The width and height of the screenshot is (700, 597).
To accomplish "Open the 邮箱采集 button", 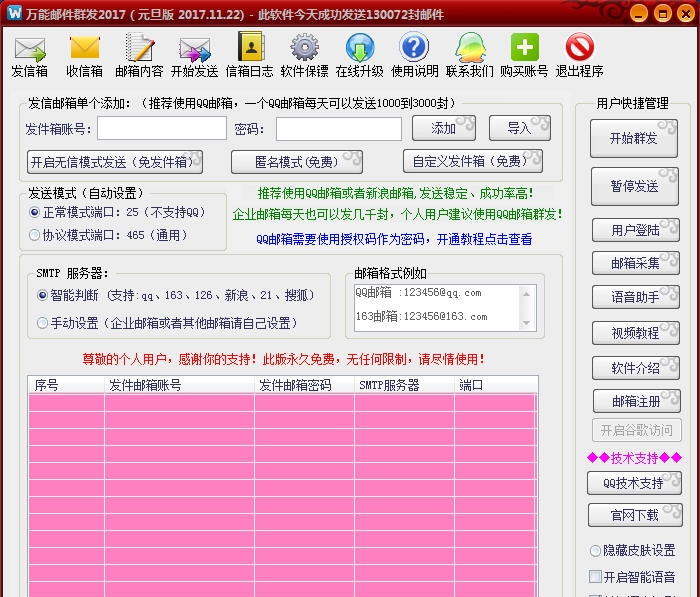I will (636, 263).
